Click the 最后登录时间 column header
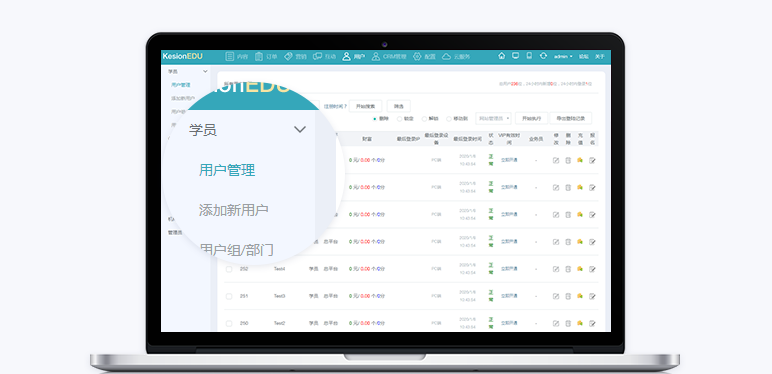772x374 pixels. (468, 139)
